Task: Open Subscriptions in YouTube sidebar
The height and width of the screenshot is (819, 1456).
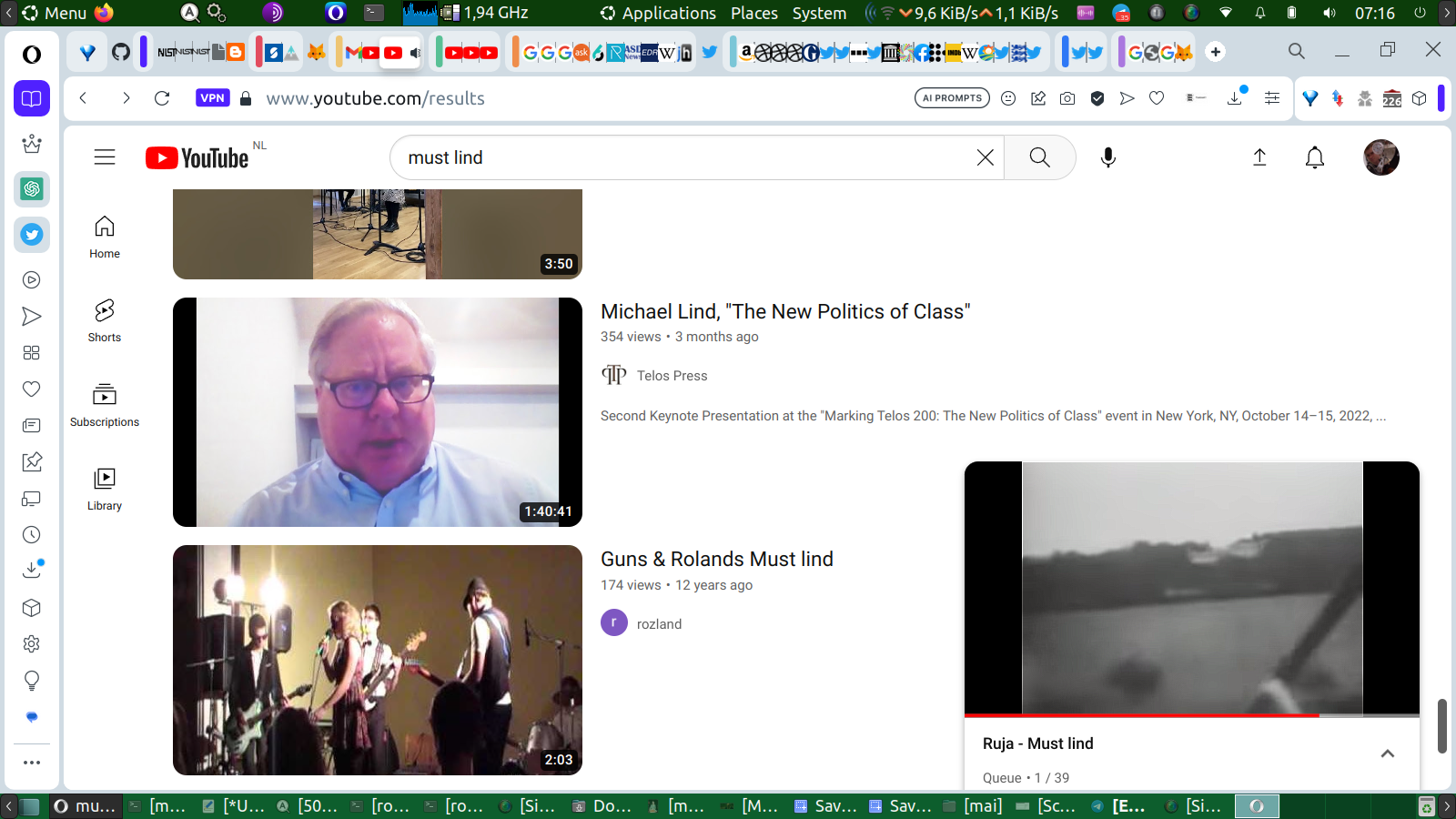Action: [x=105, y=405]
